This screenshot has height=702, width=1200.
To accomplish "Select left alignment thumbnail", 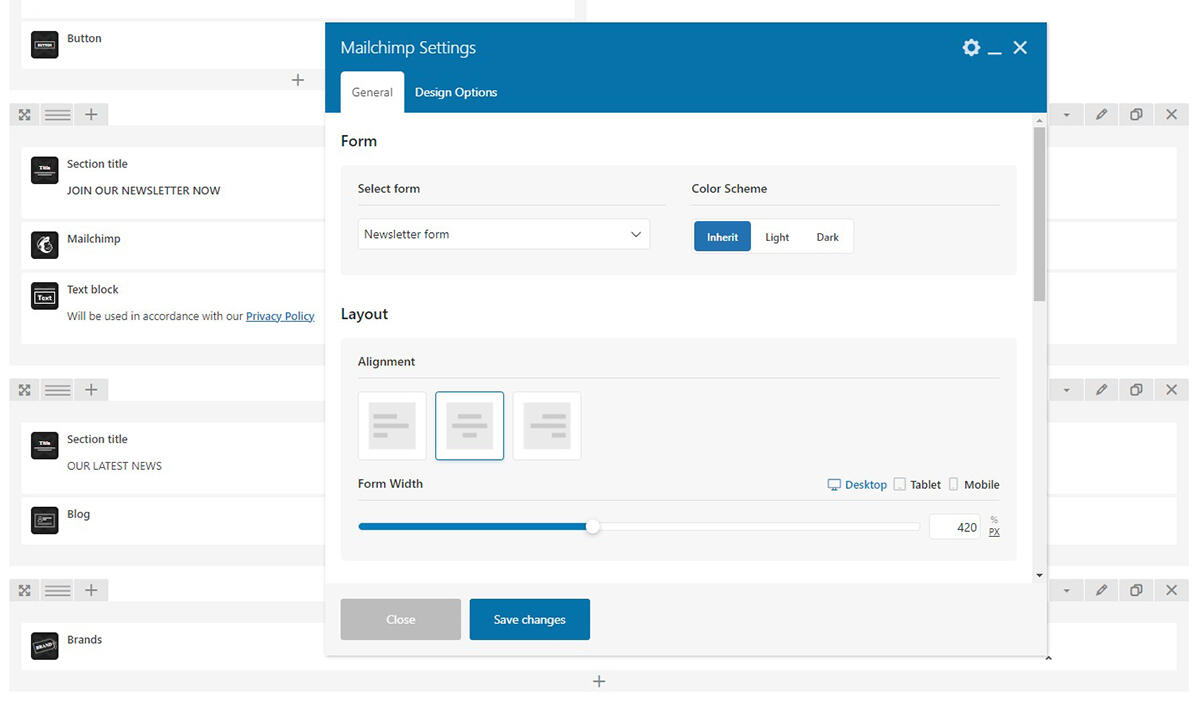I will pos(392,426).
